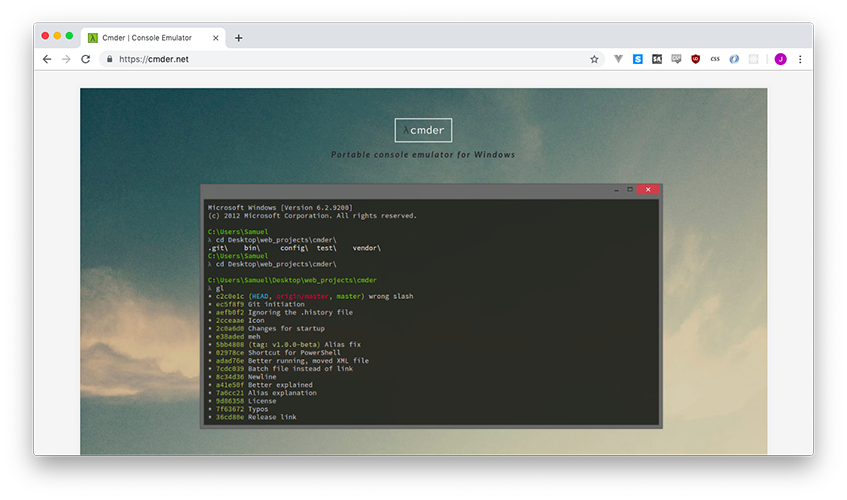
Task: Click the '(c) 2012 Microsoft Corporation' line
Action: coord(312,215)
